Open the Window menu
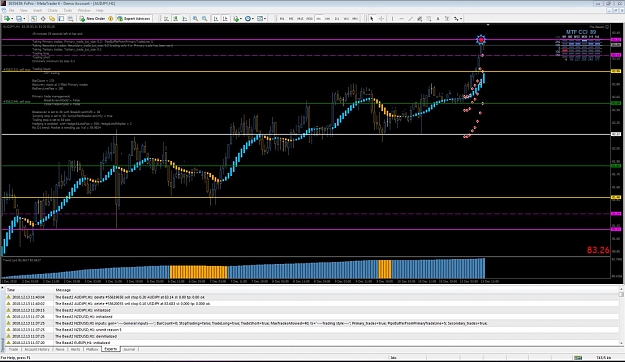The image size is (625, 362). click(x=84, y=10)
